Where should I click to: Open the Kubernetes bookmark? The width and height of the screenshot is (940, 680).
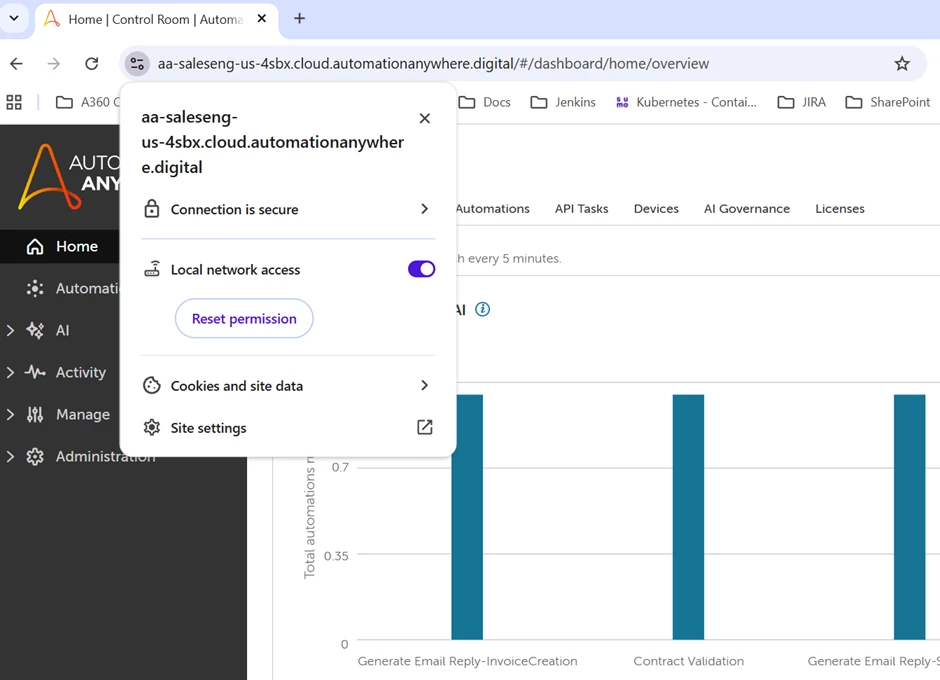pos(686,102)
